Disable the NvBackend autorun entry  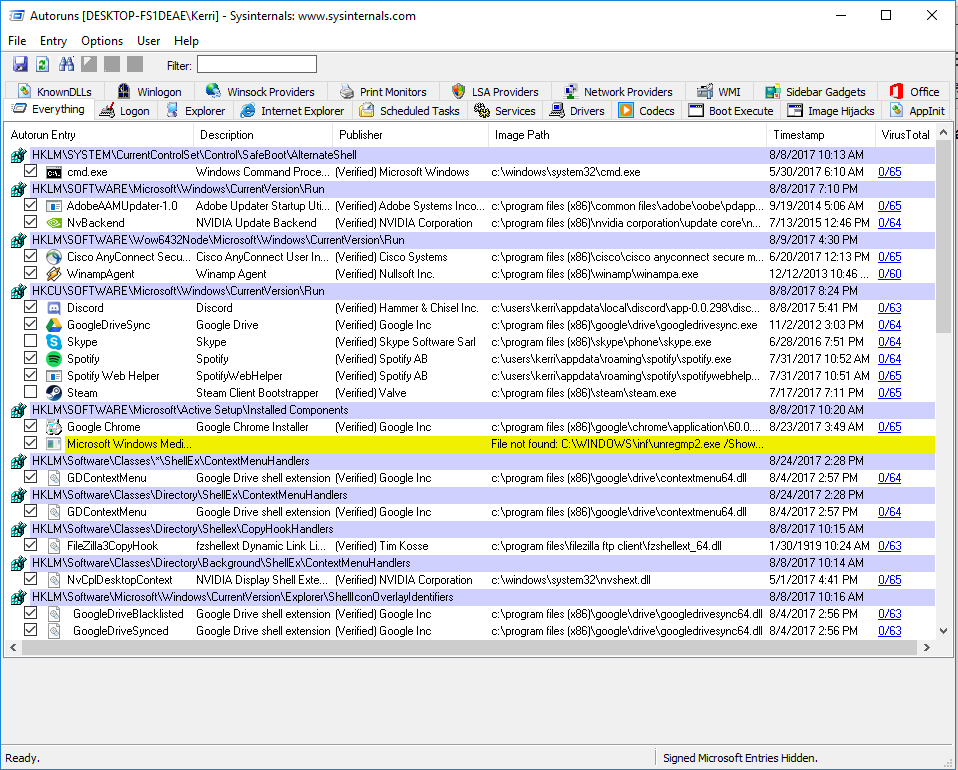pyautogui.click(x=31, y=222)
